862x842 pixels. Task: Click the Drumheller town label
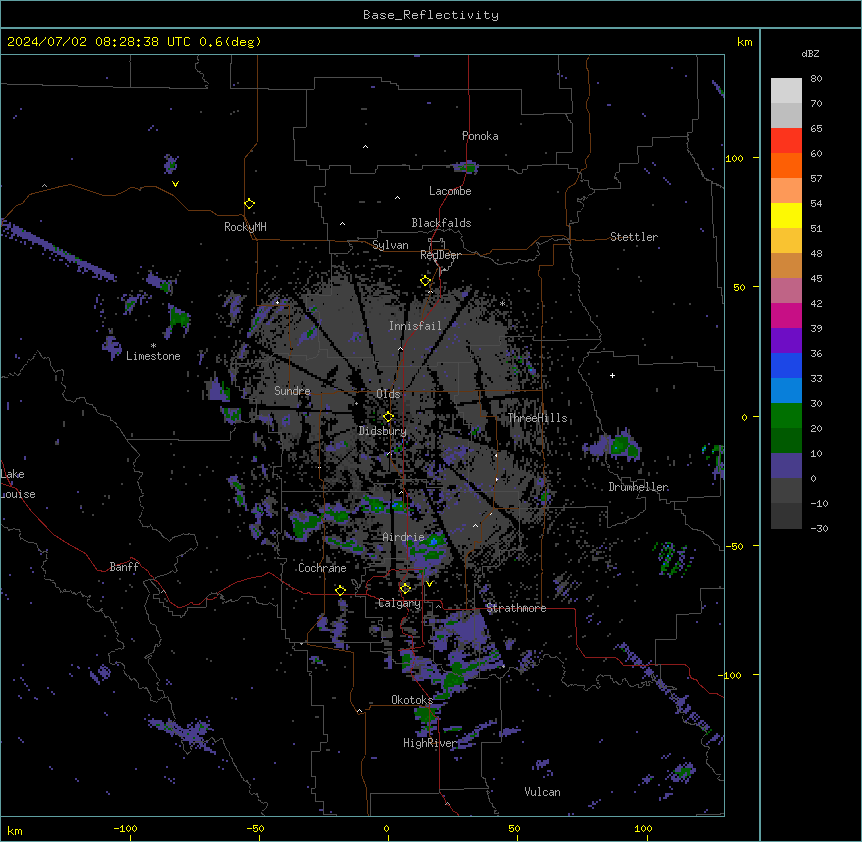(x=638, y=487)
